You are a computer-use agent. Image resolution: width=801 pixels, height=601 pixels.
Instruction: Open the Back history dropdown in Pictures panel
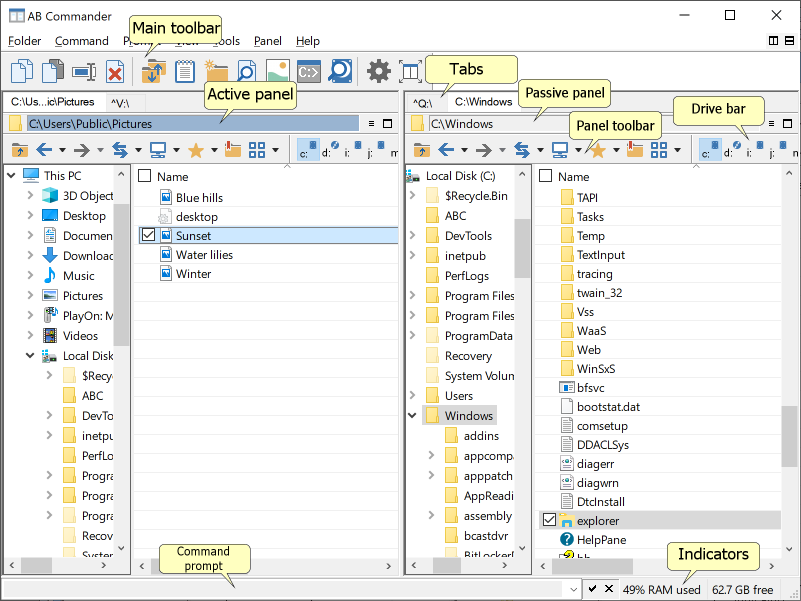(x=62, y=150)
